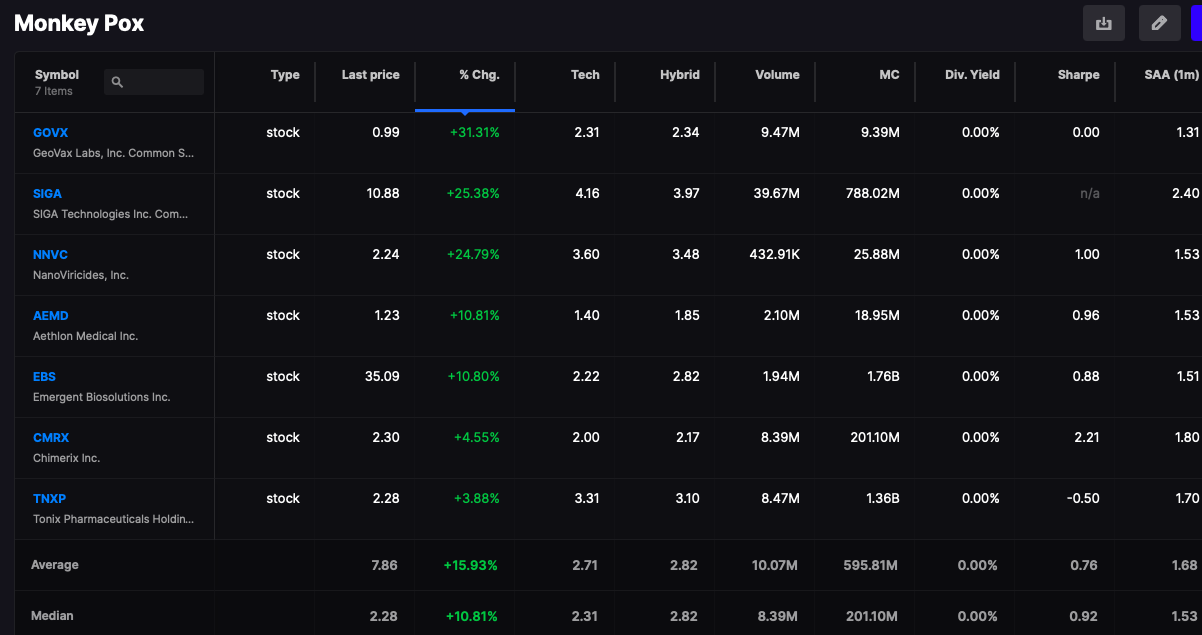Click NanoViricides, Inc. company name
The height and width of the screenshot is (635, 1202).
point(81,275)
